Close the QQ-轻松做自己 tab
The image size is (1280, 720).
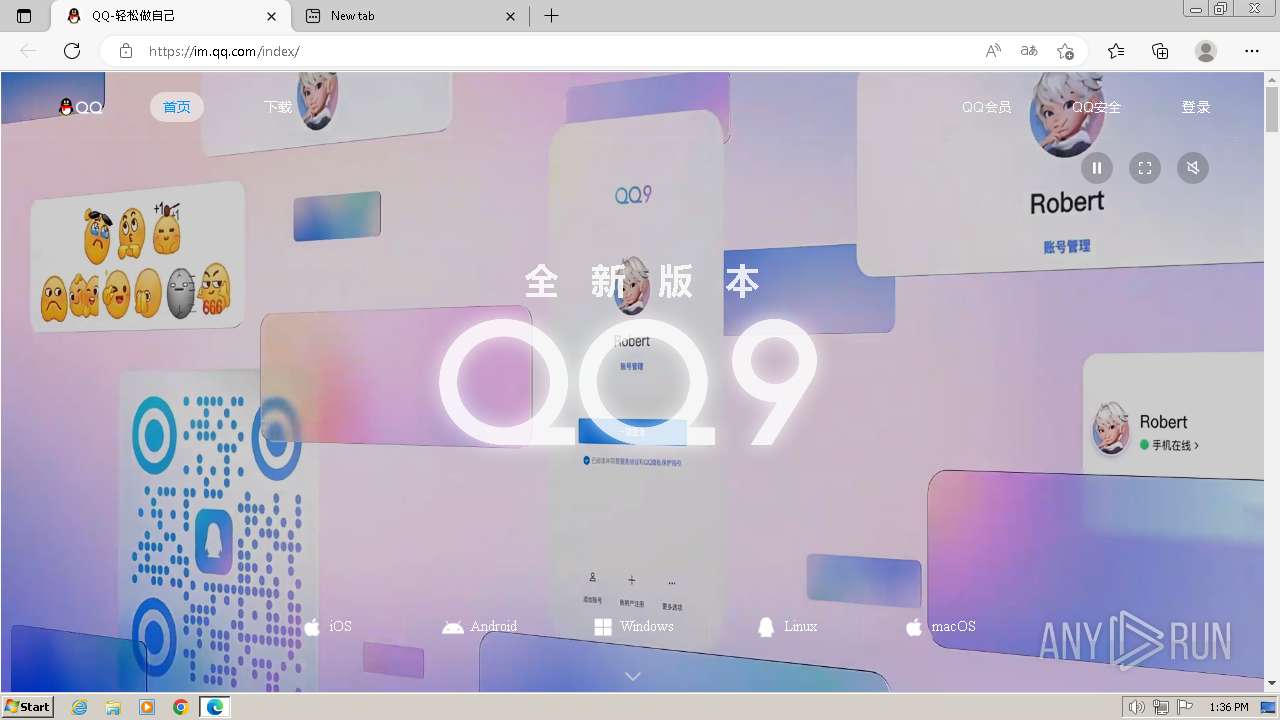(272, 16)
